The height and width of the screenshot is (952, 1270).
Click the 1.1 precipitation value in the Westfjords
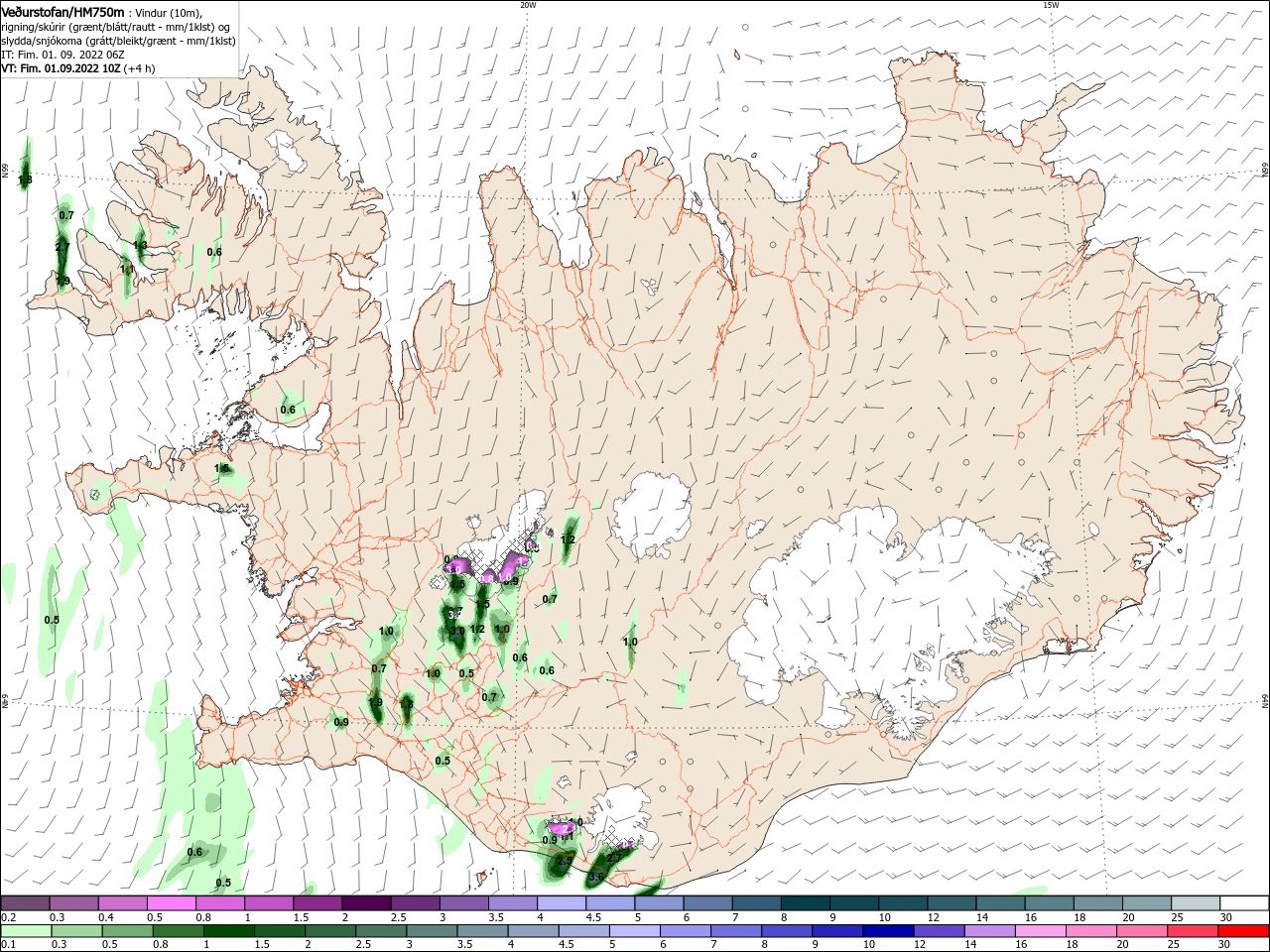coord(127,269)
